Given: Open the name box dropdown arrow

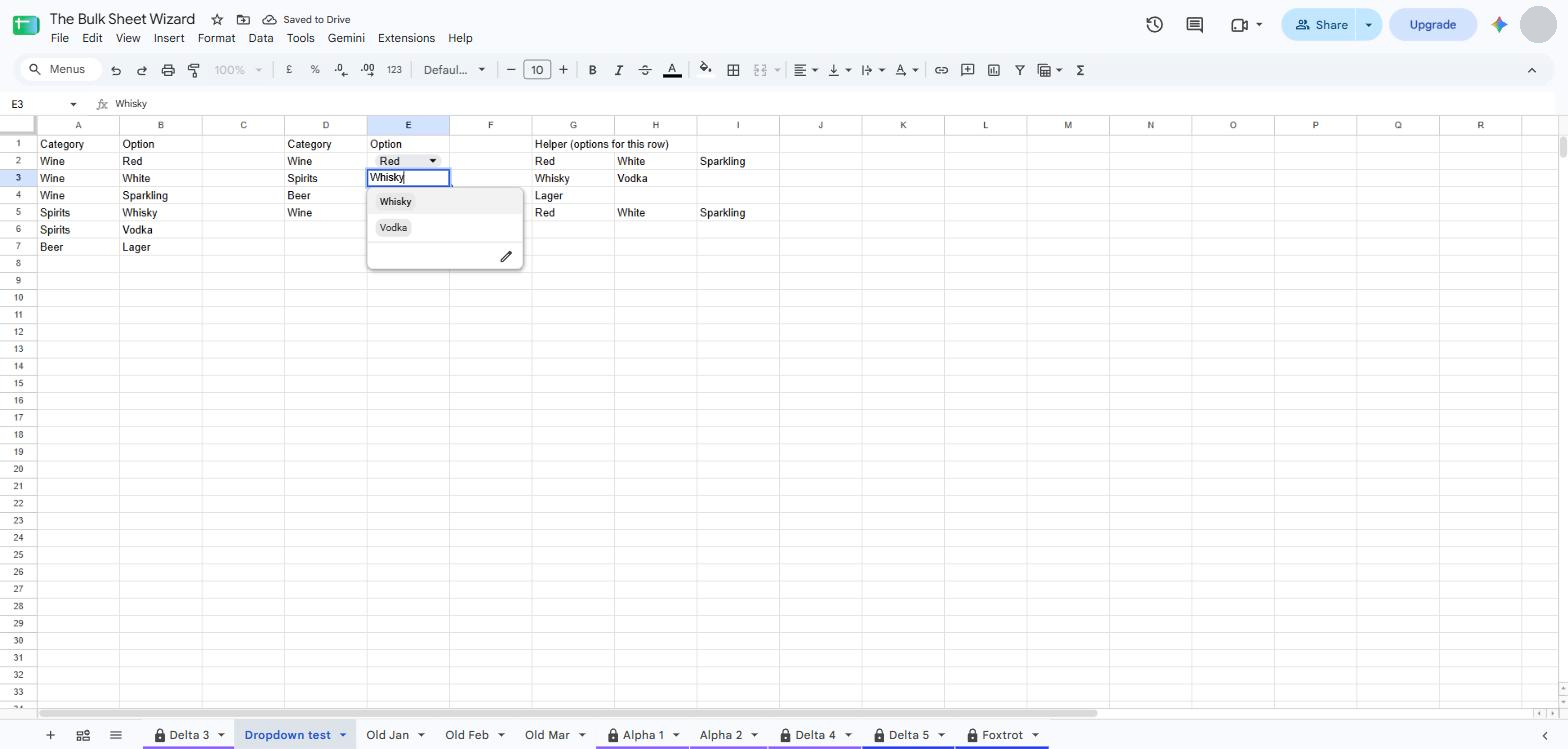Looking at the screenshot, I should coord(73,104).
